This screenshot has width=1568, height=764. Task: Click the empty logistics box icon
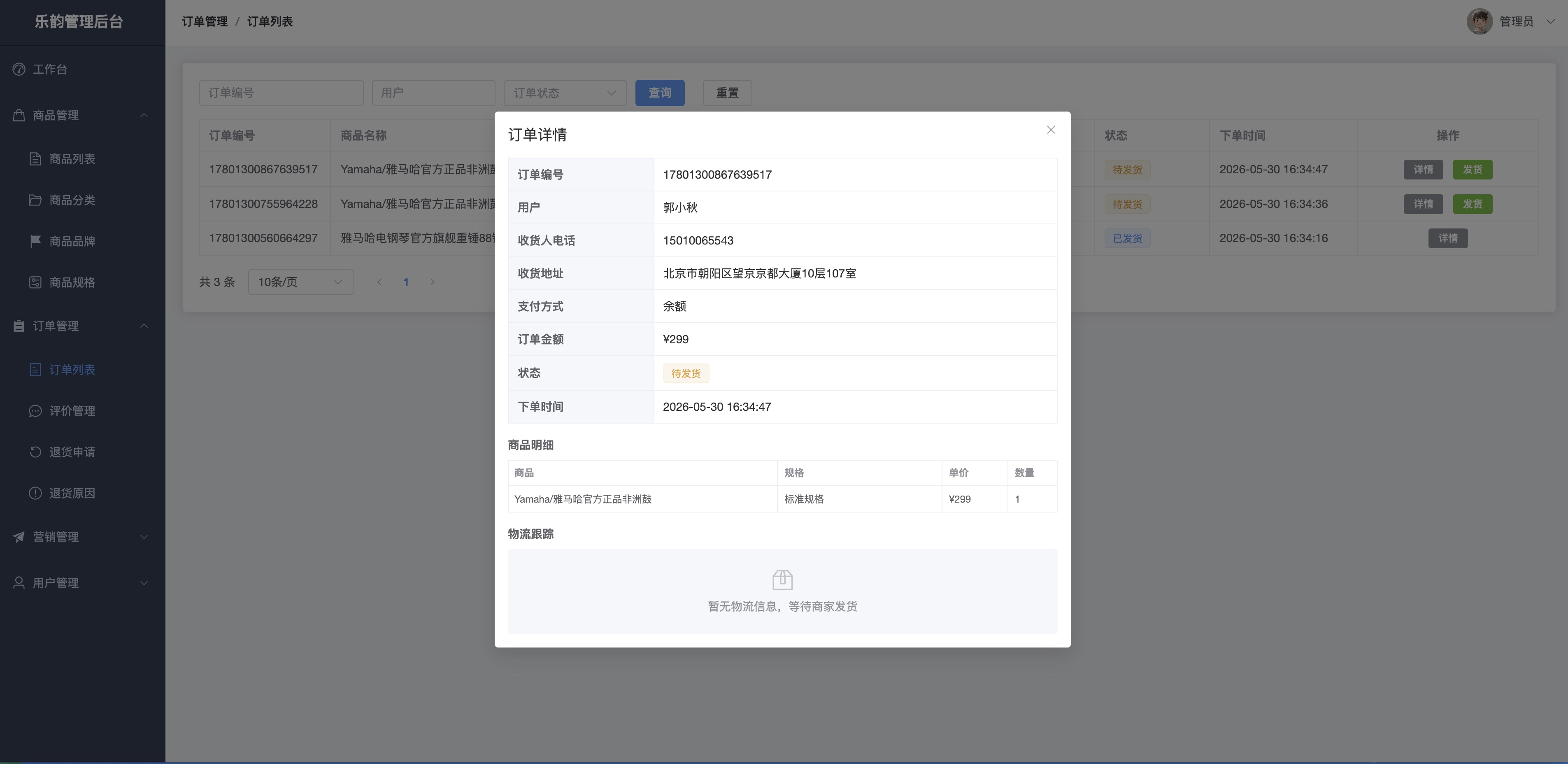coord(782,580)
